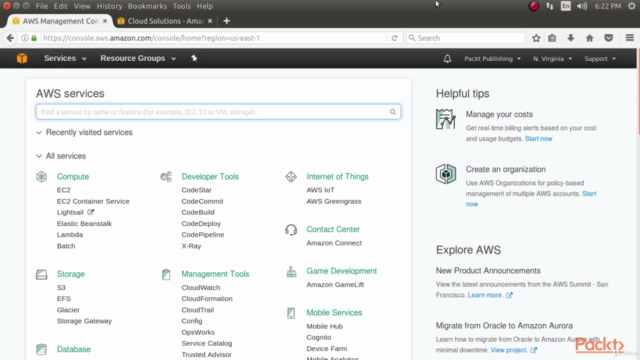Click Start now under Manage your costs

pos(538,139)
